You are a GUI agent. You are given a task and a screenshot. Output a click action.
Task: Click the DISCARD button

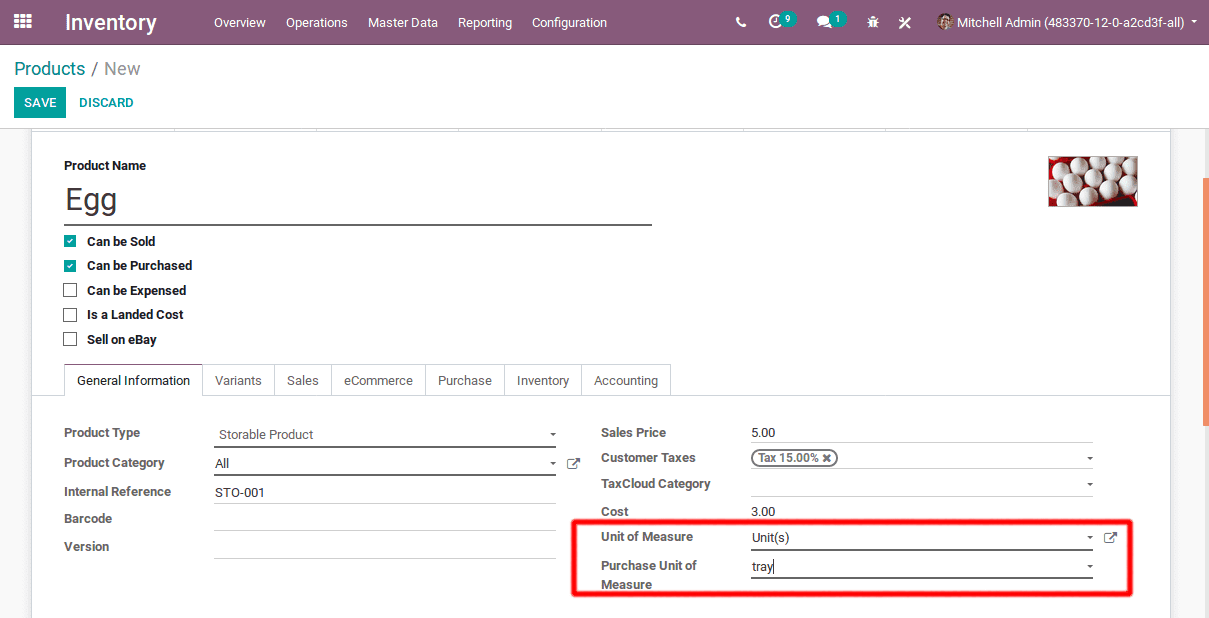[106, 103]
